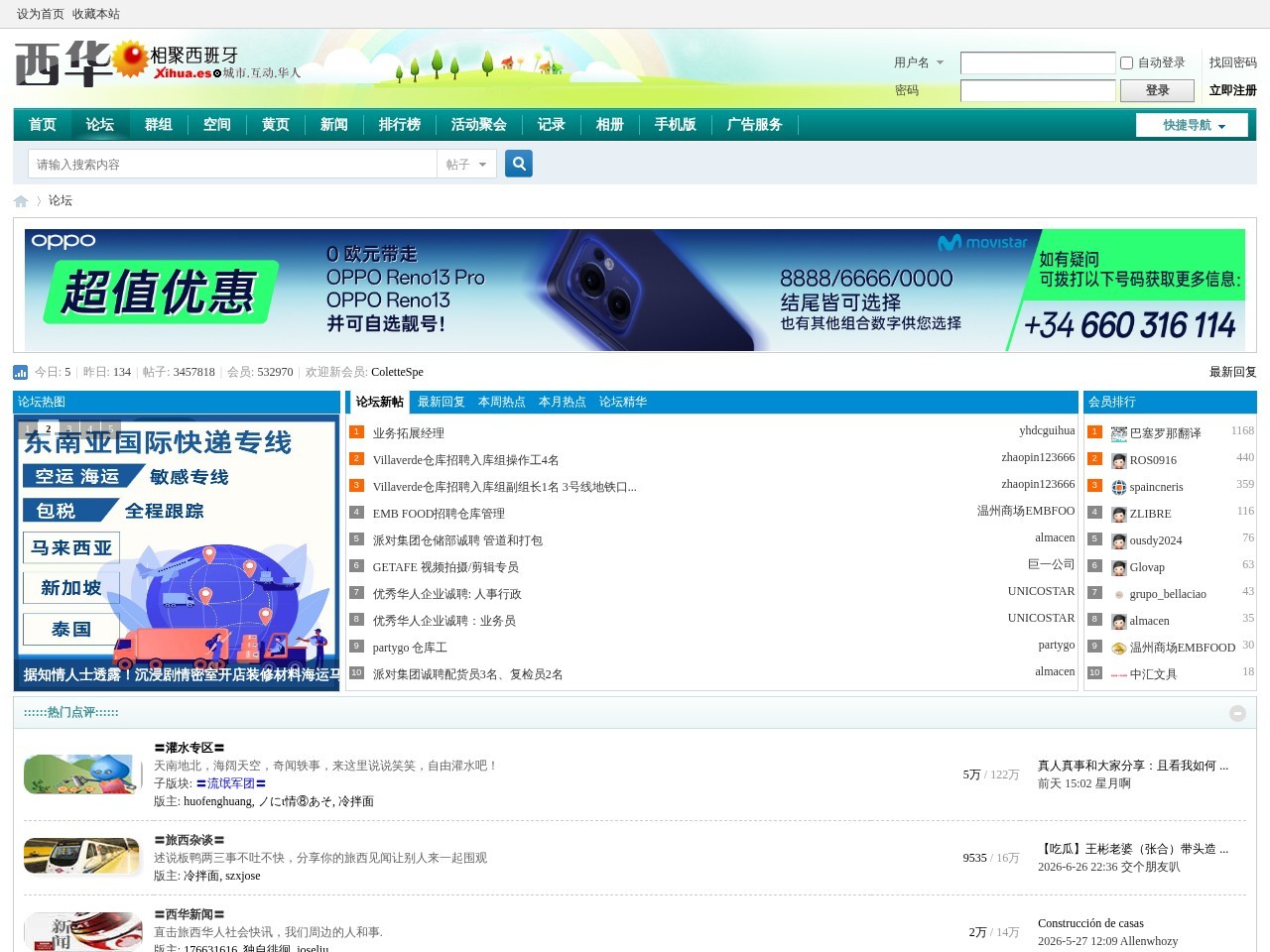Click the 旅西杂谈 train icon
Screen dimensions: 1270x952
(82, 856)
